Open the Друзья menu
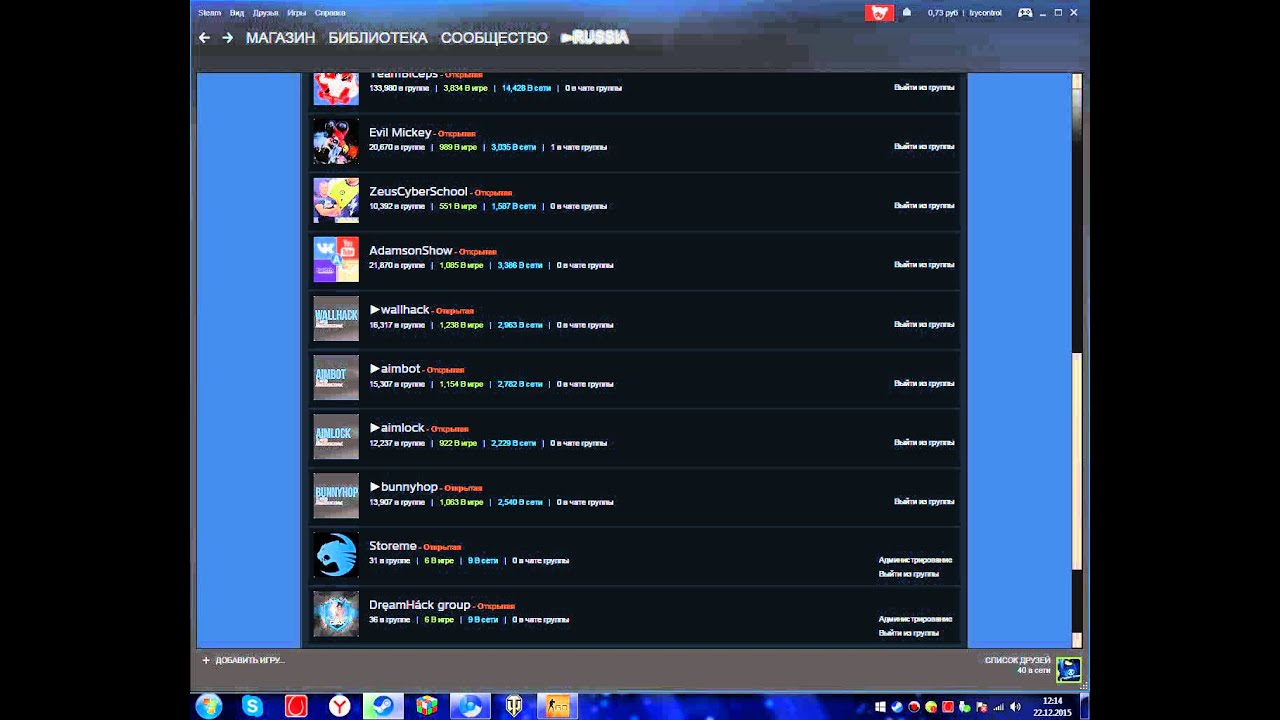Screen dimensions: 1280x720 [266, 13]
